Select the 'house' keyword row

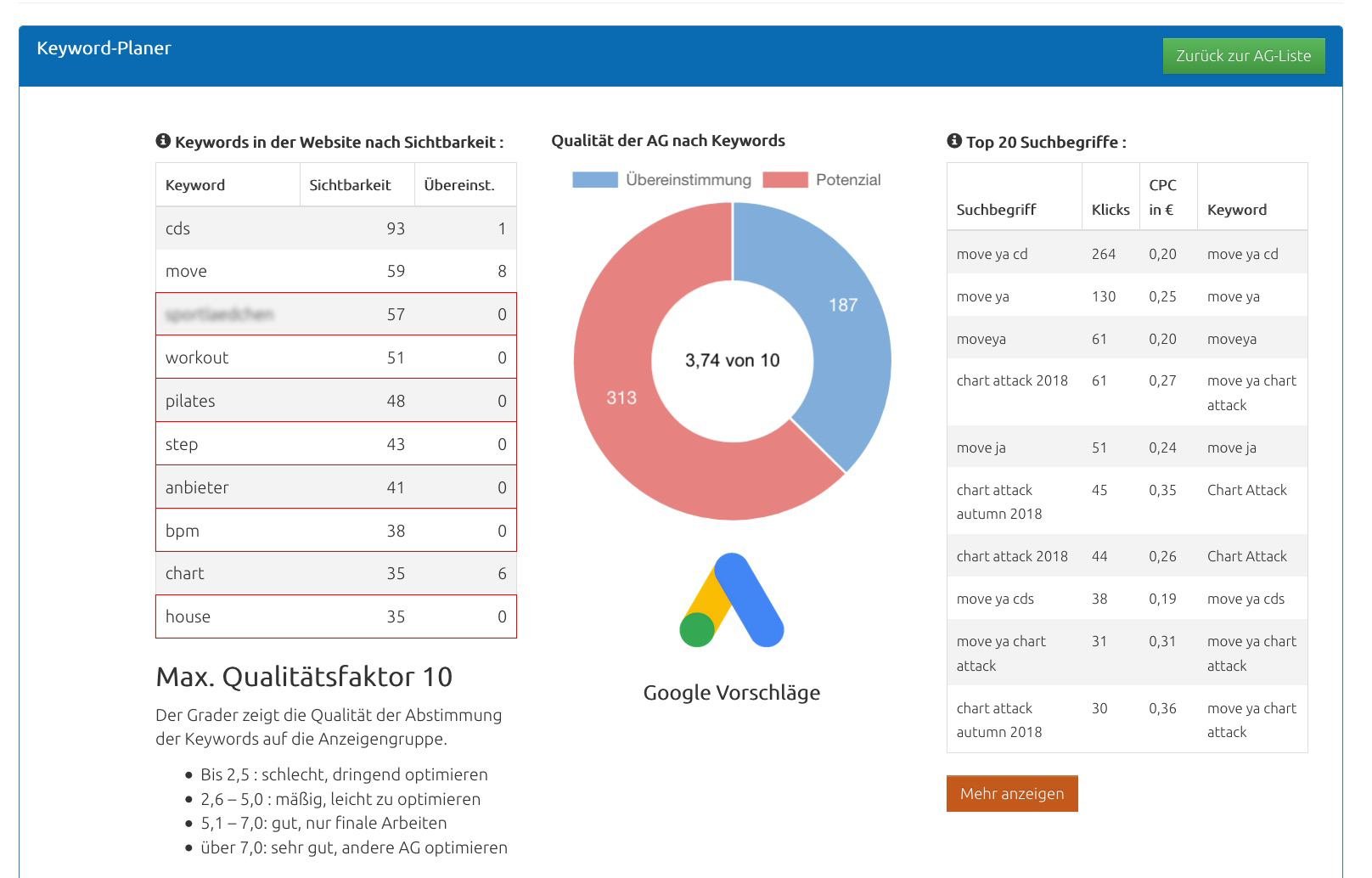(x=336, y=616)
